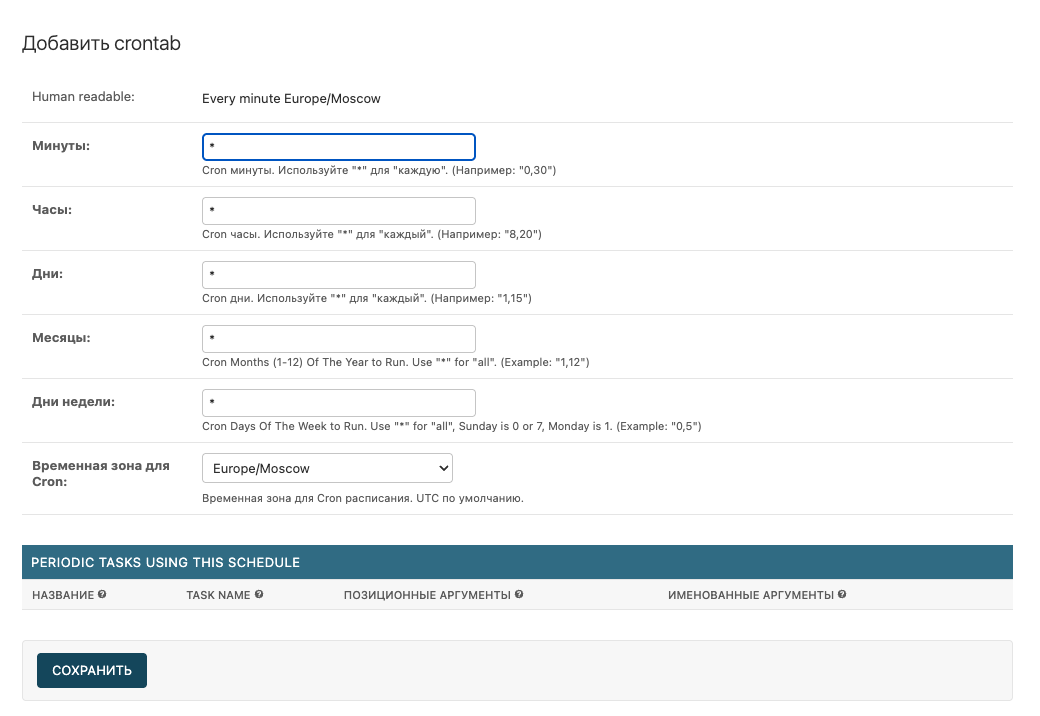The image size is (1040, 716).
Task: Save the crontab with СОХРАНИТЬ button
Action: point(92,670)
